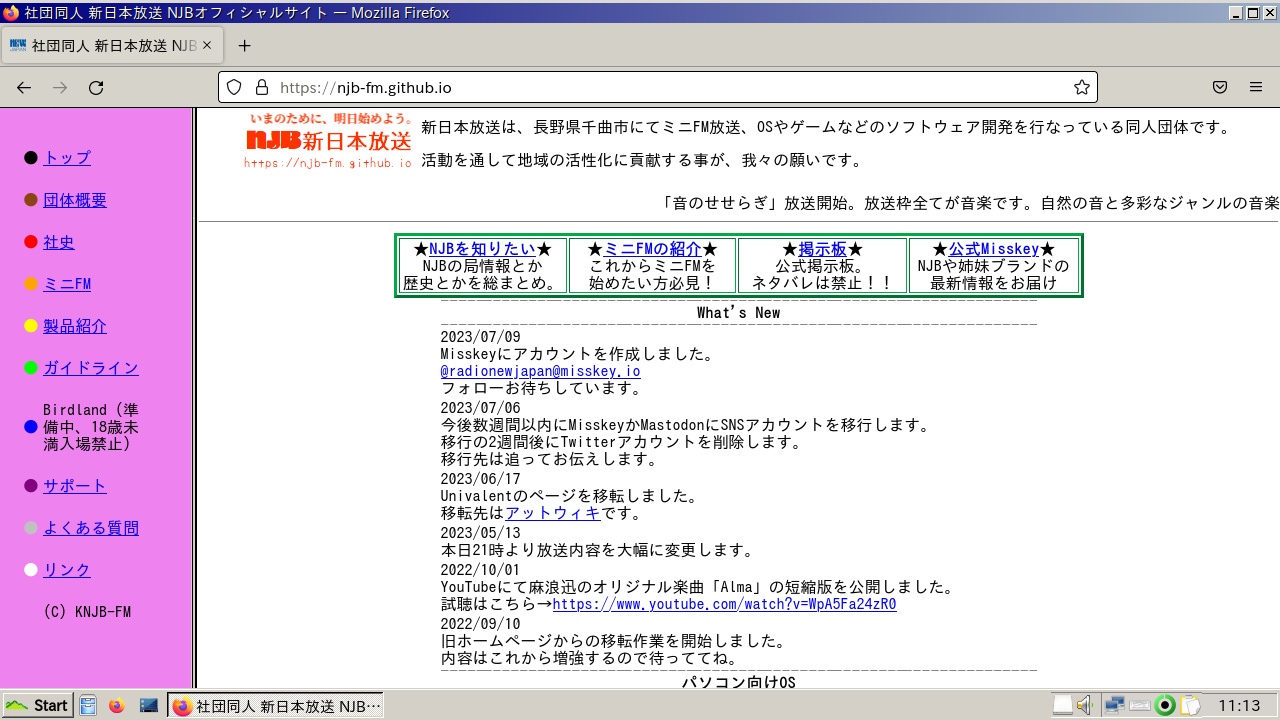Open a new tab with the plus button
Image resolution: width=1280 pixels, height=720 pixels.
coord(244,46)
